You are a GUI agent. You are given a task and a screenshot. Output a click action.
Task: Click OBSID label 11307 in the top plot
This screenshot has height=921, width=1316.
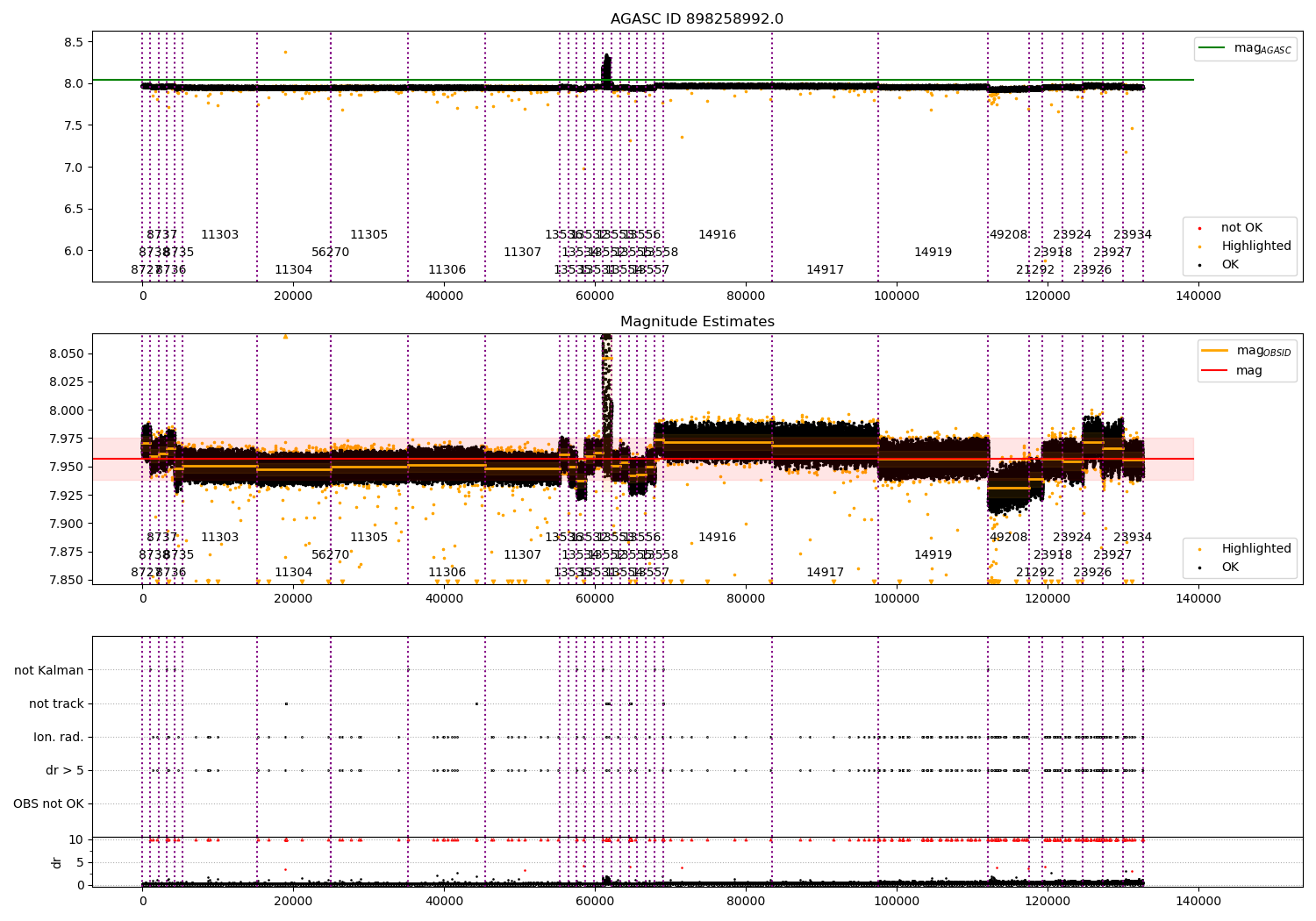pyautogui.click(x=522, y=253)
